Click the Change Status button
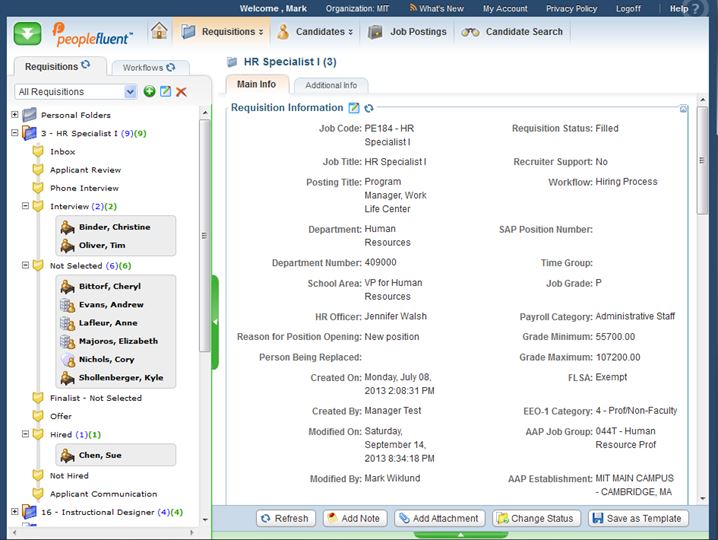 534,518
